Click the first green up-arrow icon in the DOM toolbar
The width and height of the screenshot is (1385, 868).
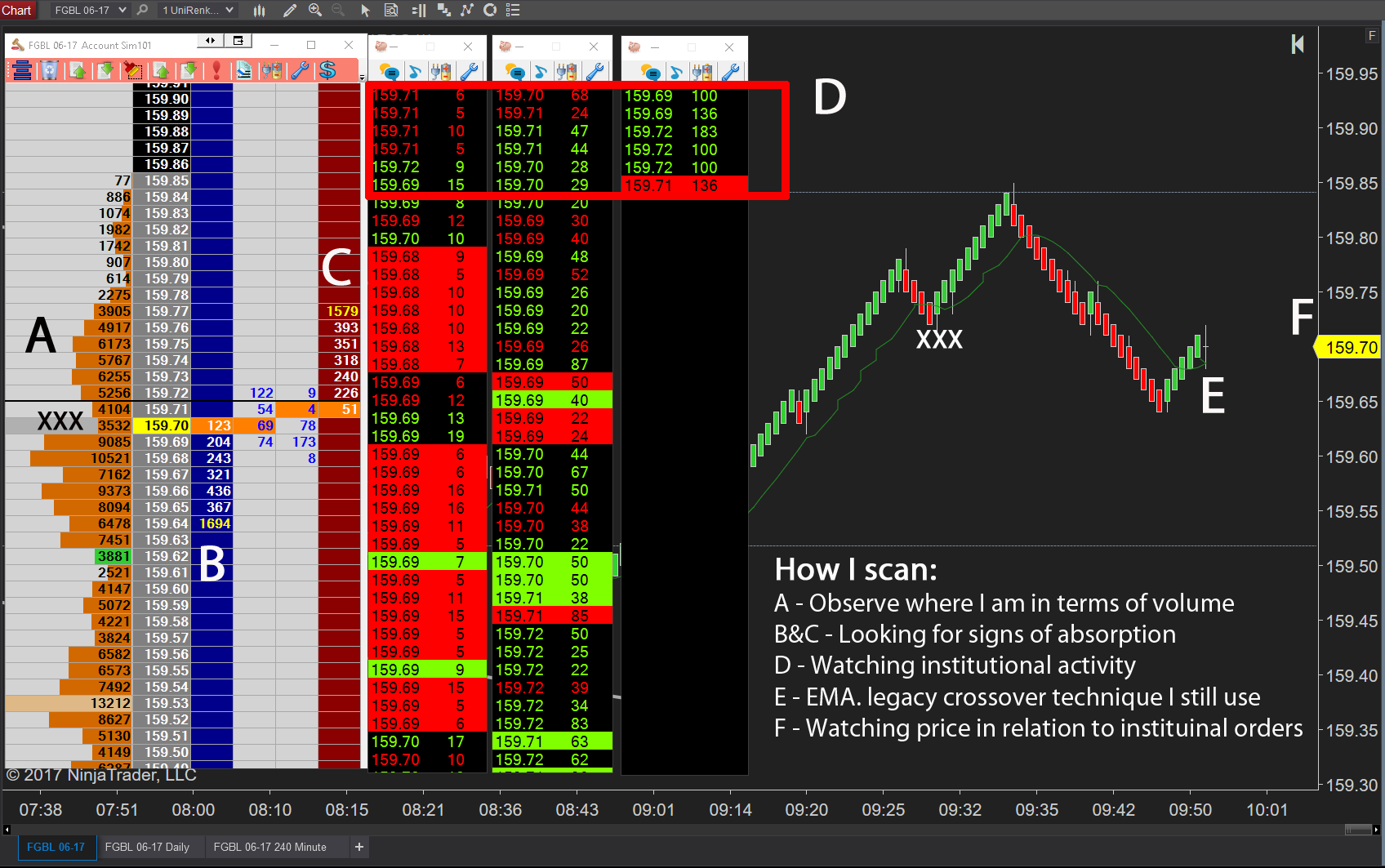[x=78, y=70]
